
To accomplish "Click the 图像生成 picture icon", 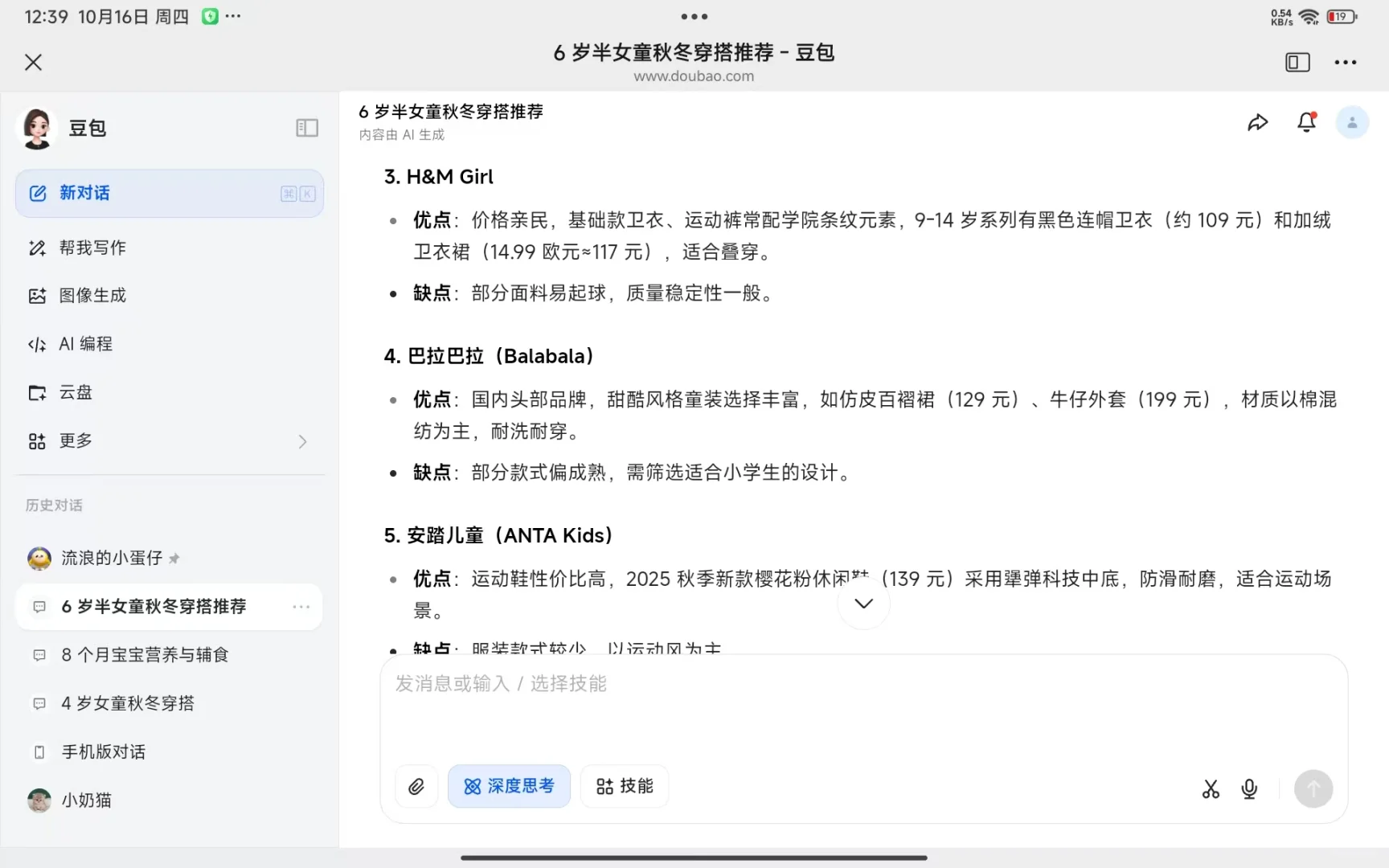I will point(38,296).
